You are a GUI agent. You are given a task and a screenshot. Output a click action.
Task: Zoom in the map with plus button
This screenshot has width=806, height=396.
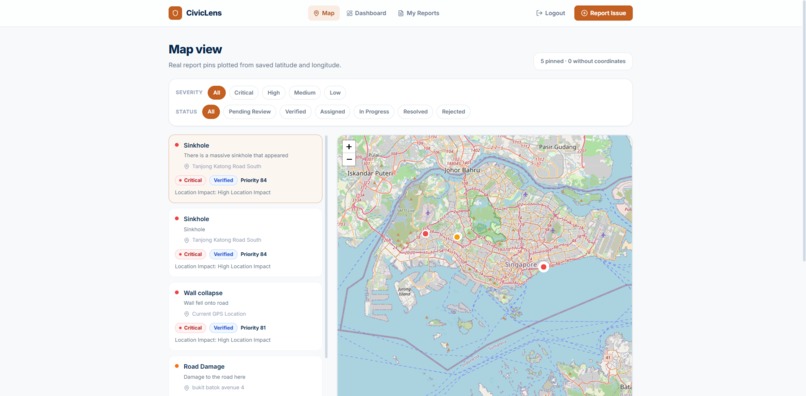click(x=349, y=147)
